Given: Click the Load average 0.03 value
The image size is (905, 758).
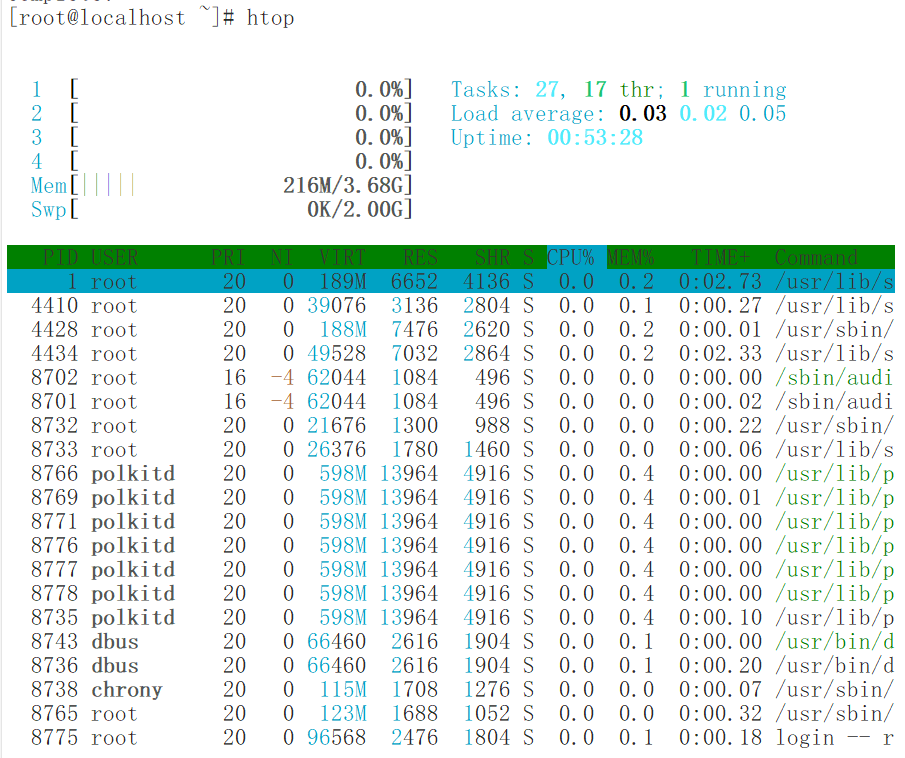Looking at the screenshot, I should pyautogui.click(x=642, y=114).
